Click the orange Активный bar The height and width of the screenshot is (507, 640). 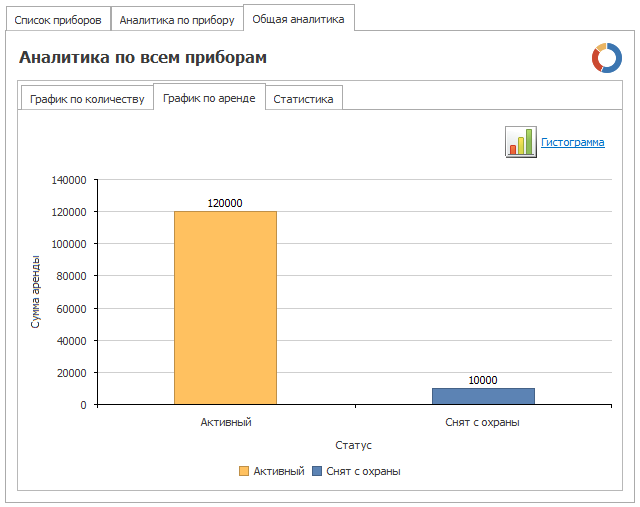[x=225, y=308]
